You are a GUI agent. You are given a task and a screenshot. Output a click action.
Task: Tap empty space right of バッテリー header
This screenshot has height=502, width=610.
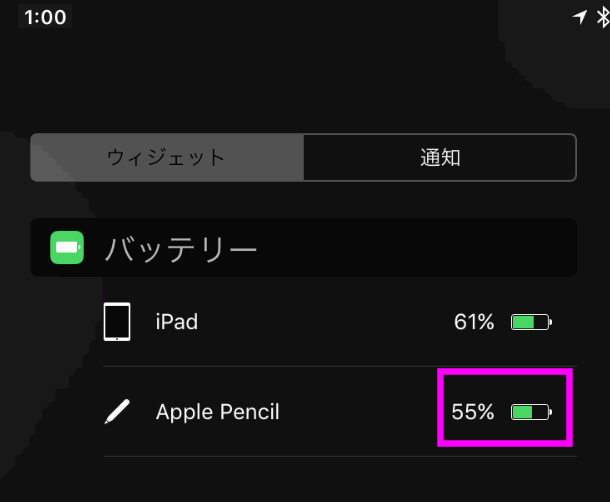420,248
